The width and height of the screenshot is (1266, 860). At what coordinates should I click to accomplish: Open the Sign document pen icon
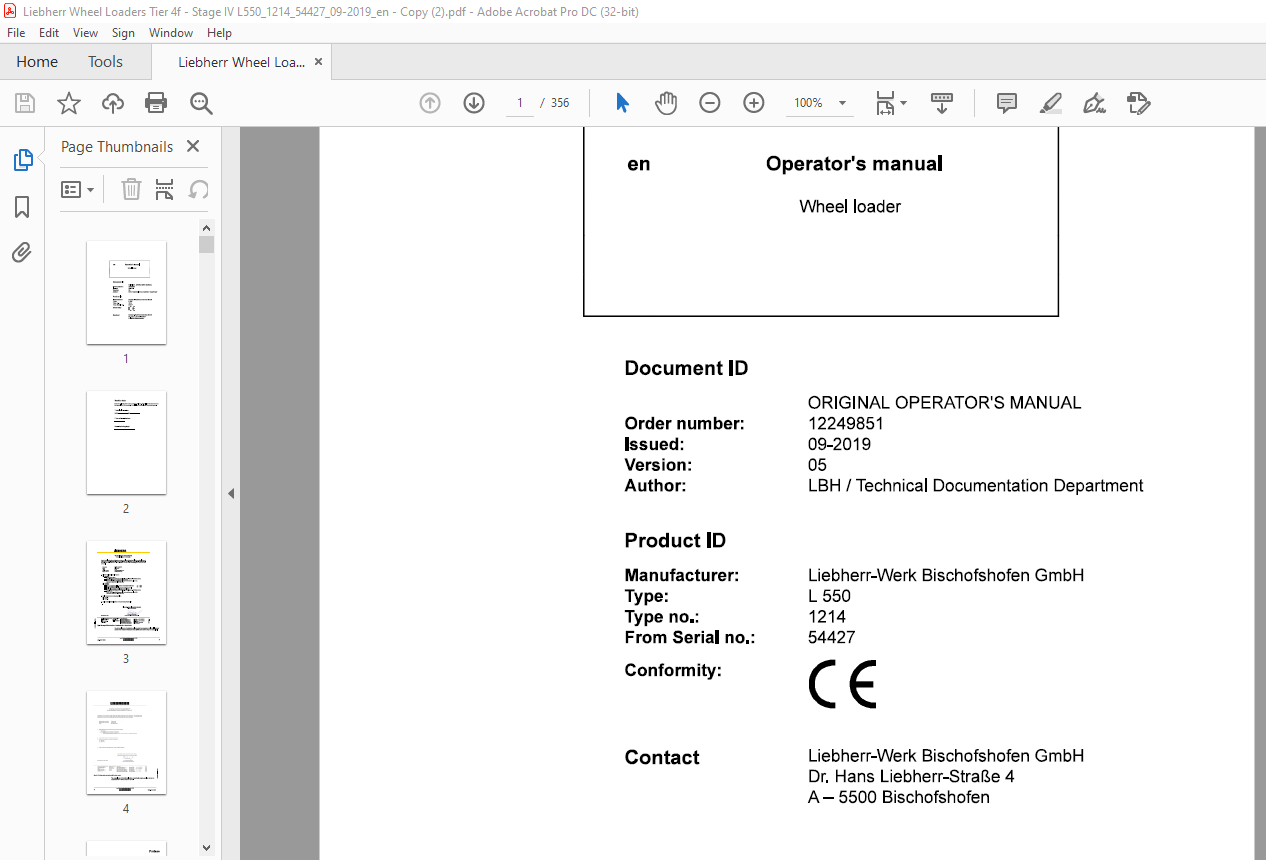[1095, 103]
